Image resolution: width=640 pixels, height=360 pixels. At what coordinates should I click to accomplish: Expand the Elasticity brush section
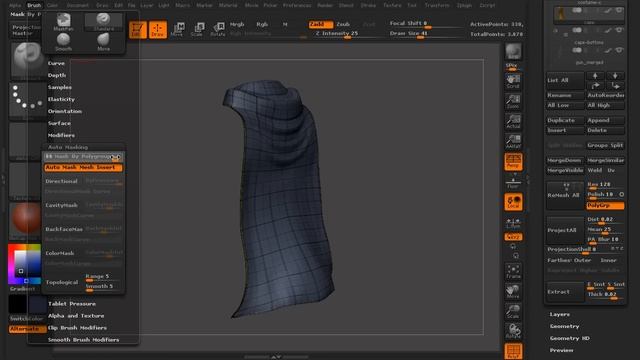coord(61,99)
